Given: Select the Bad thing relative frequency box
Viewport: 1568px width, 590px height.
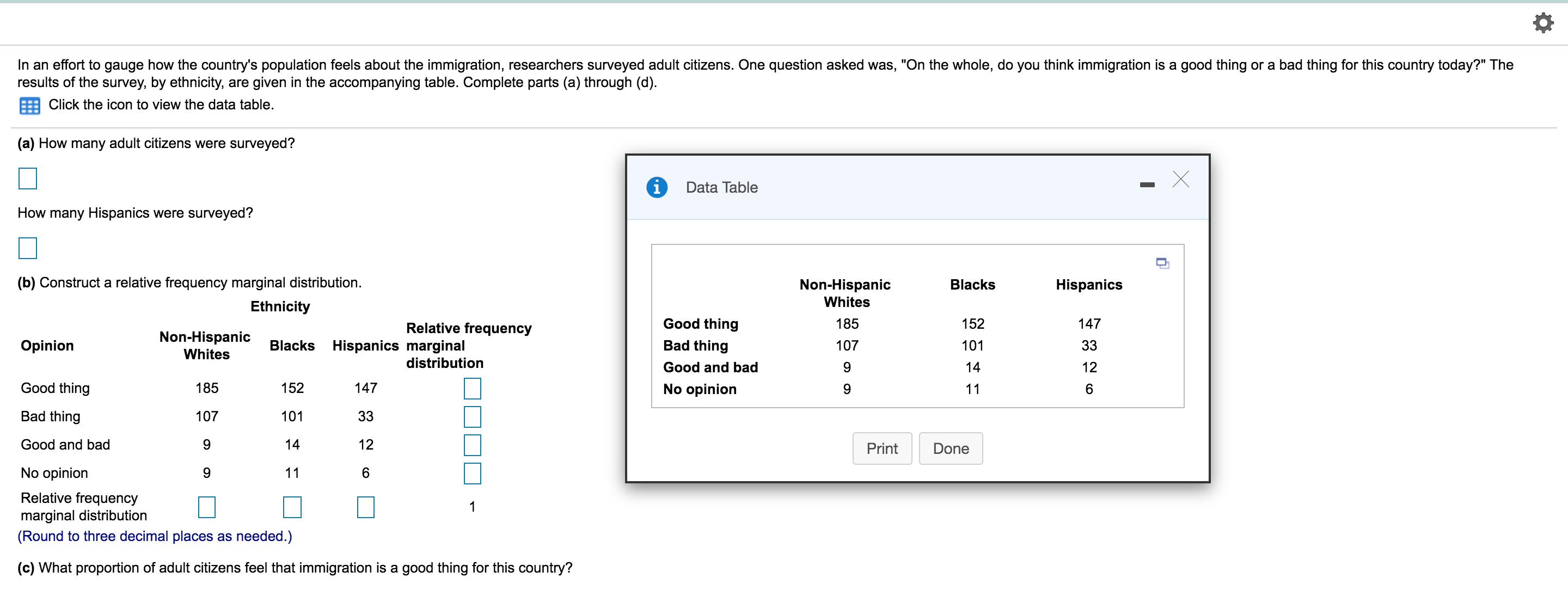Looking at the screenshot, I should click(x=471, y=417).
